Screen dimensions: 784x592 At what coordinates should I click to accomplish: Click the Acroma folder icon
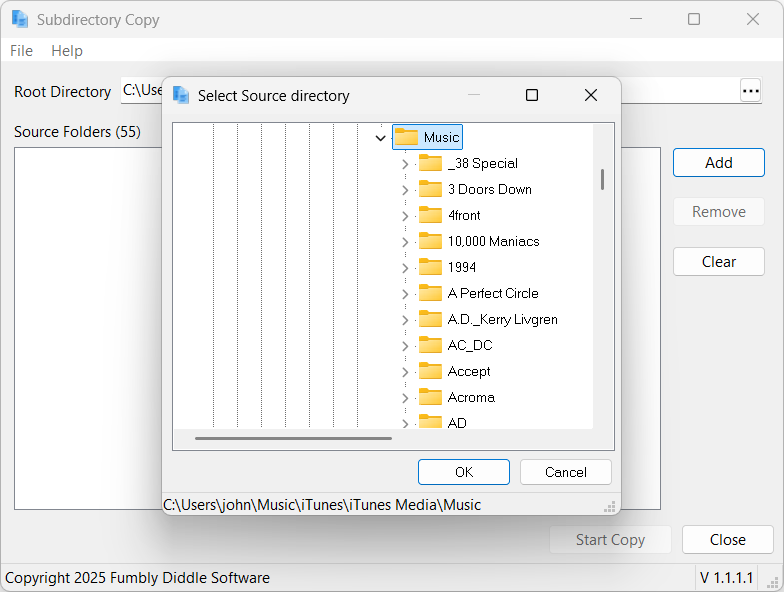pos(430,397)
